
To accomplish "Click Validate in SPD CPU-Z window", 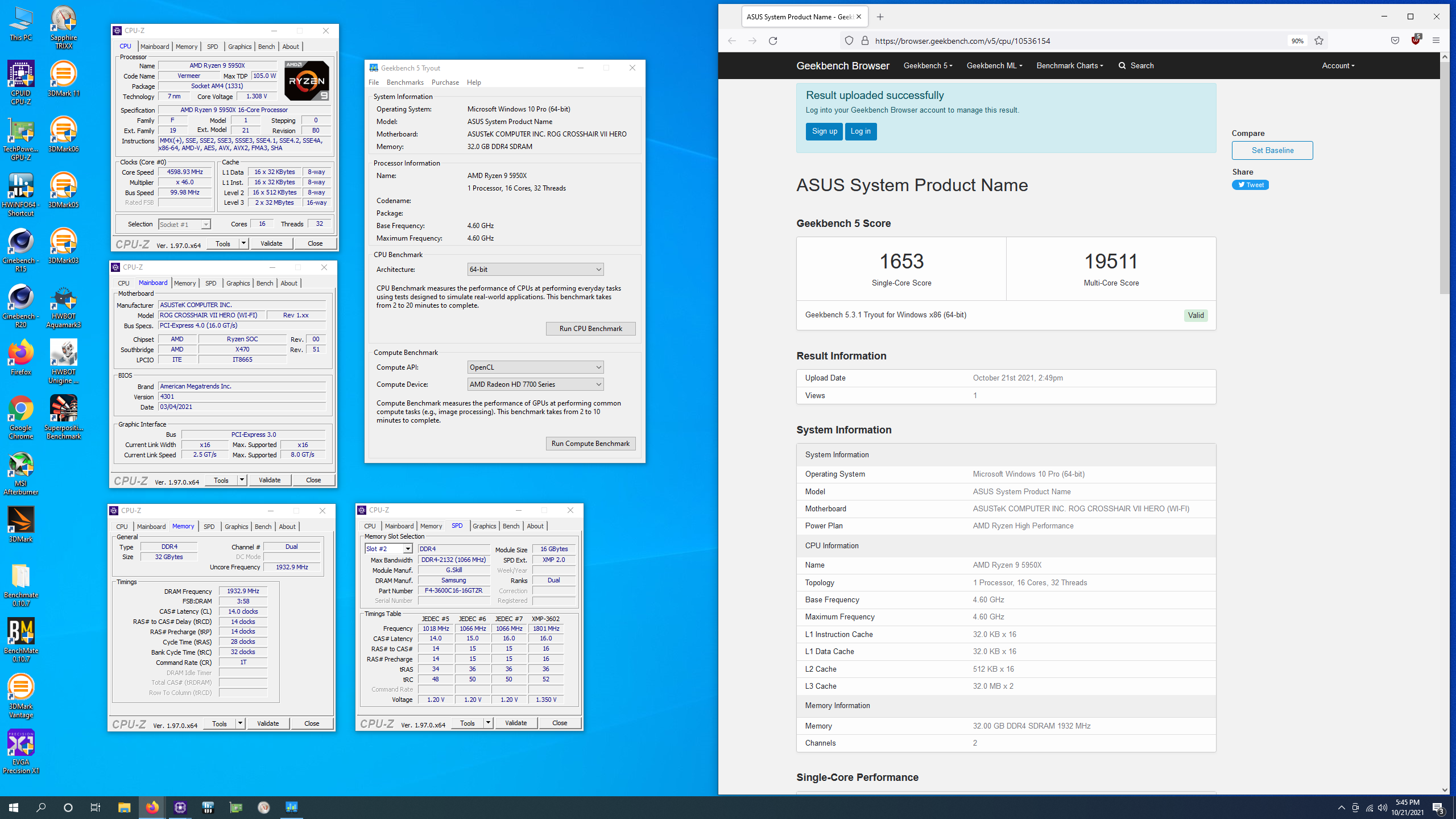I will click(516, 723).
